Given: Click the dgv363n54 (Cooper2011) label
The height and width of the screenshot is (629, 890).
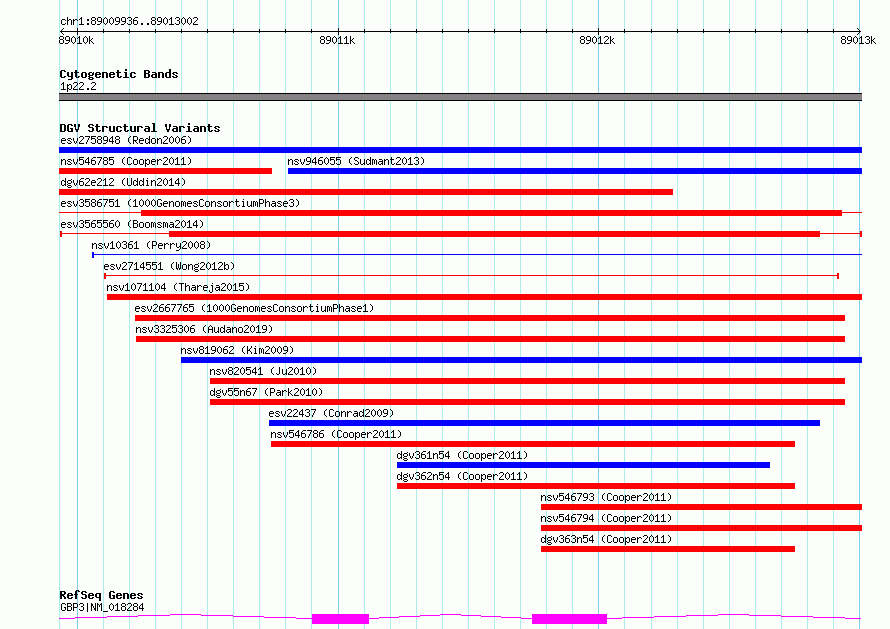Looking at the screenshot, I should click(x=606, y=539).
